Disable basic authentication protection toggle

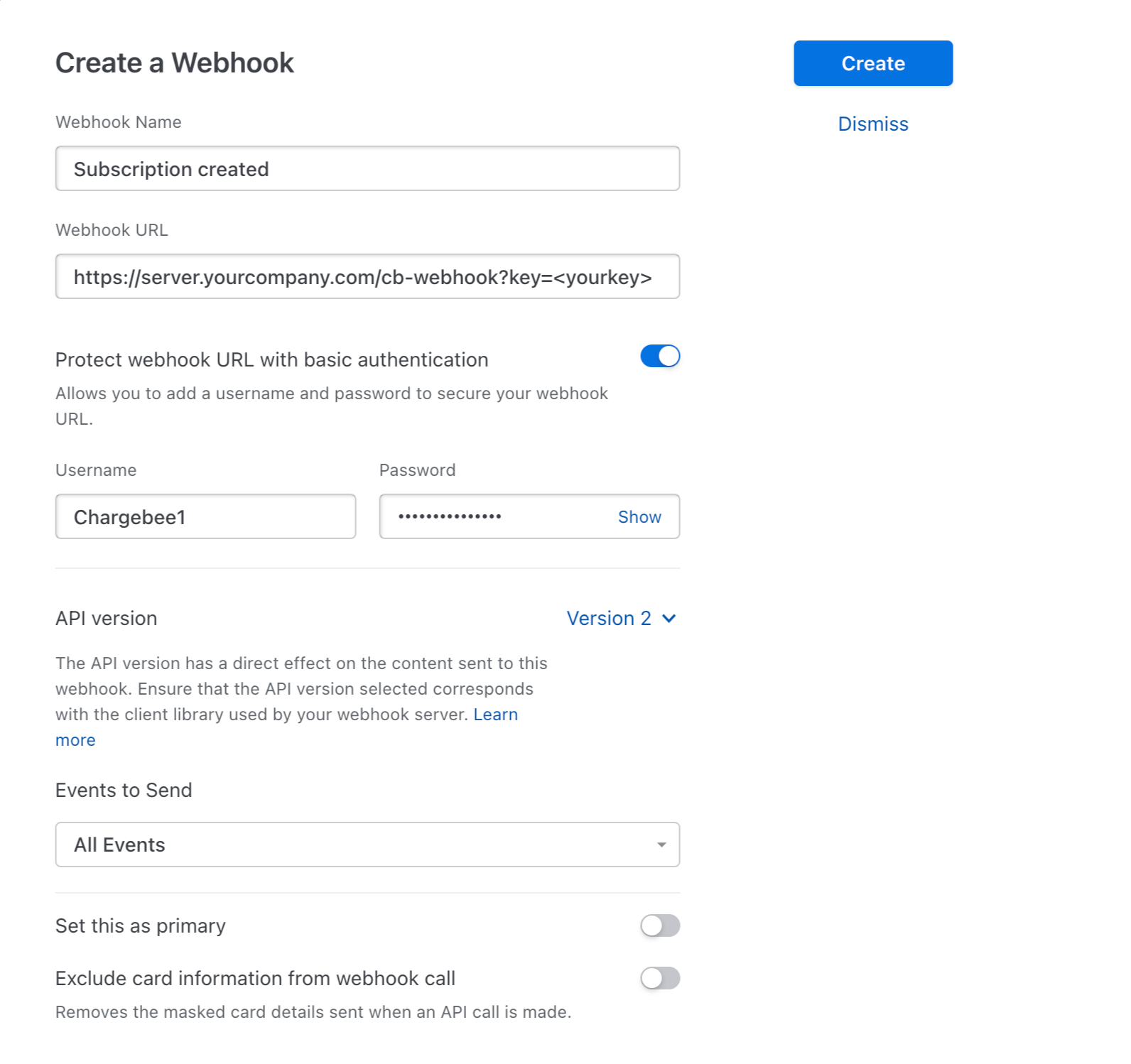pos(660,357)
